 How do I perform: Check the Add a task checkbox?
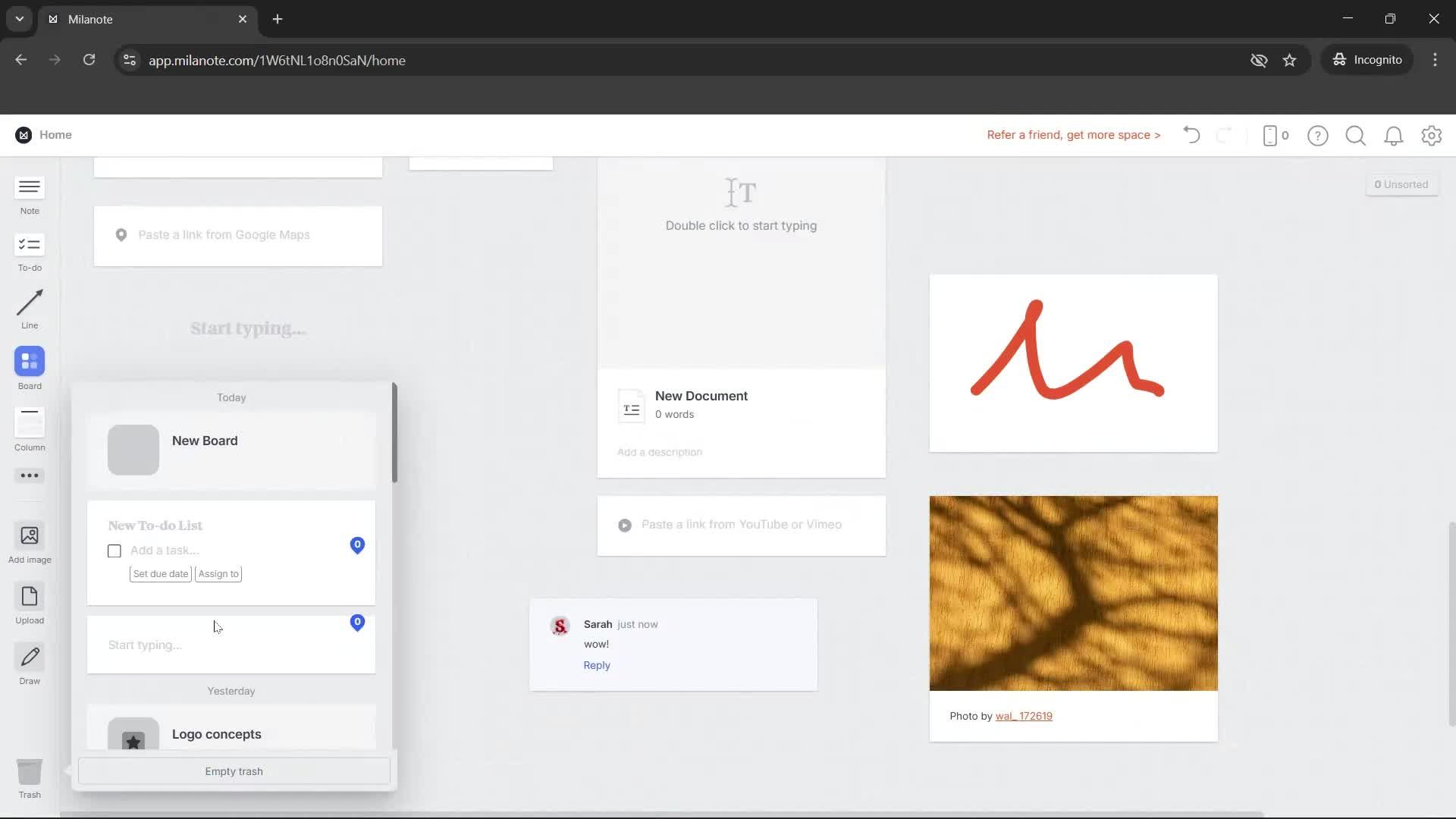114,551
